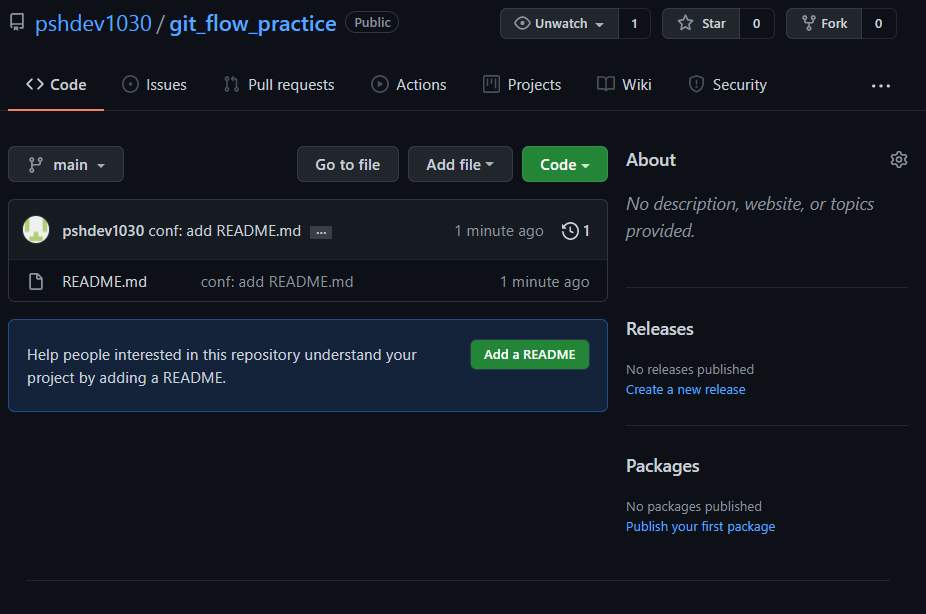The image size is (926, 614).
Task: Click the Public visibility badge
Action: point(372,22)
